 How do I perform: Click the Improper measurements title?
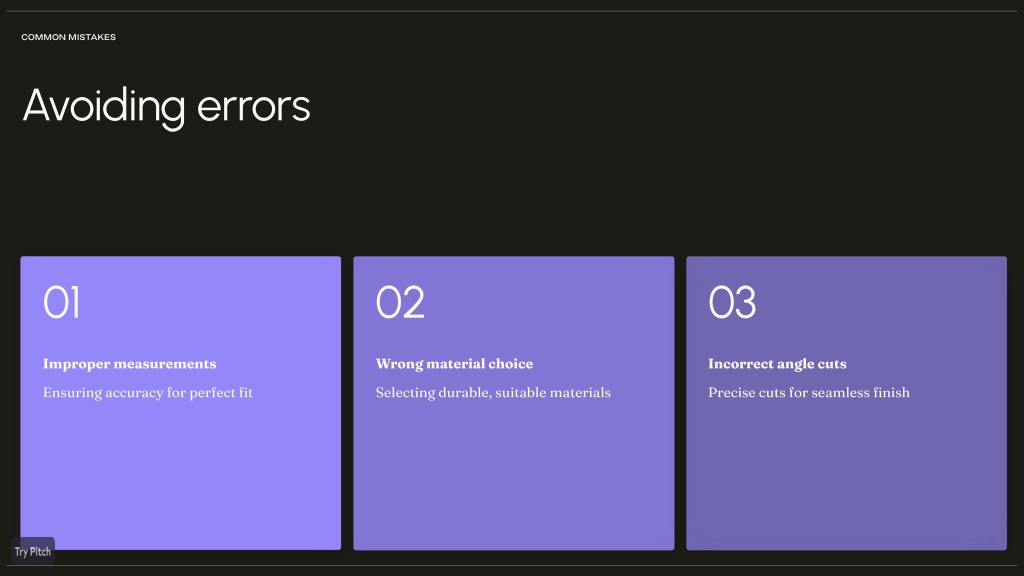click(129, 364)
